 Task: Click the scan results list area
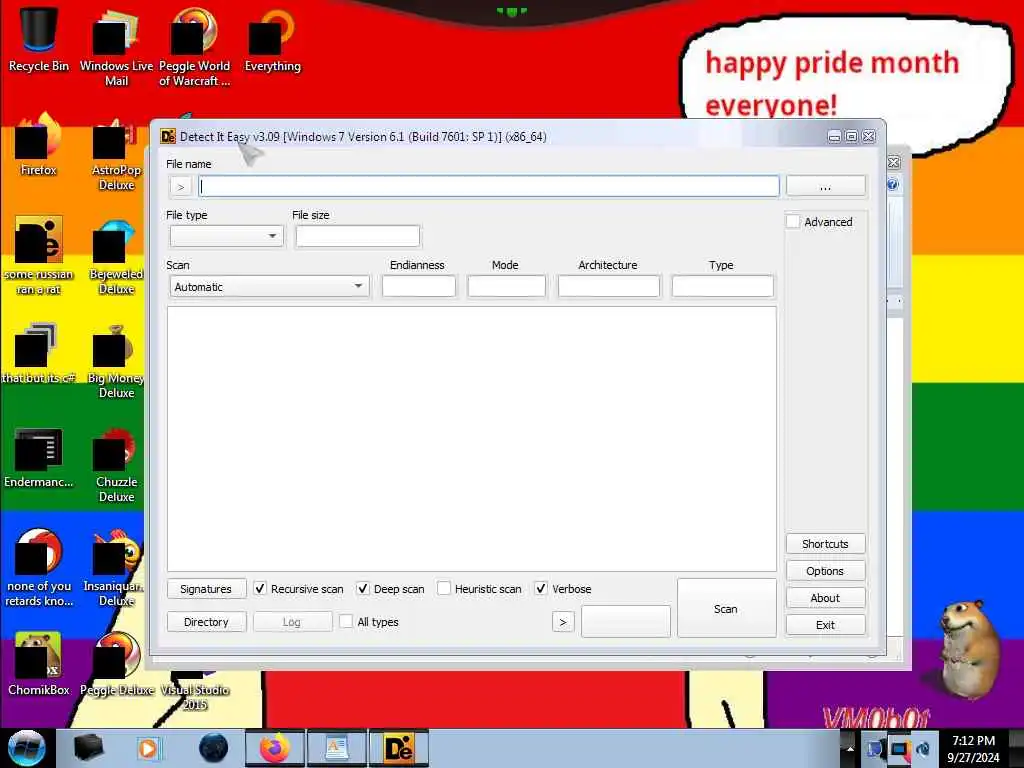472,439
